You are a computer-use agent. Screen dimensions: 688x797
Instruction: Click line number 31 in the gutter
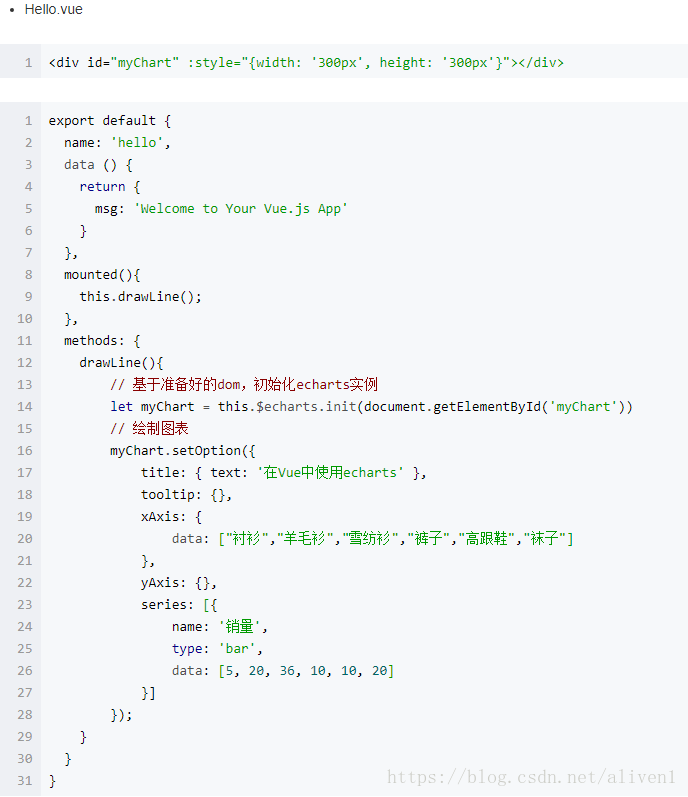pyautogui.click(x=24, y=781)
